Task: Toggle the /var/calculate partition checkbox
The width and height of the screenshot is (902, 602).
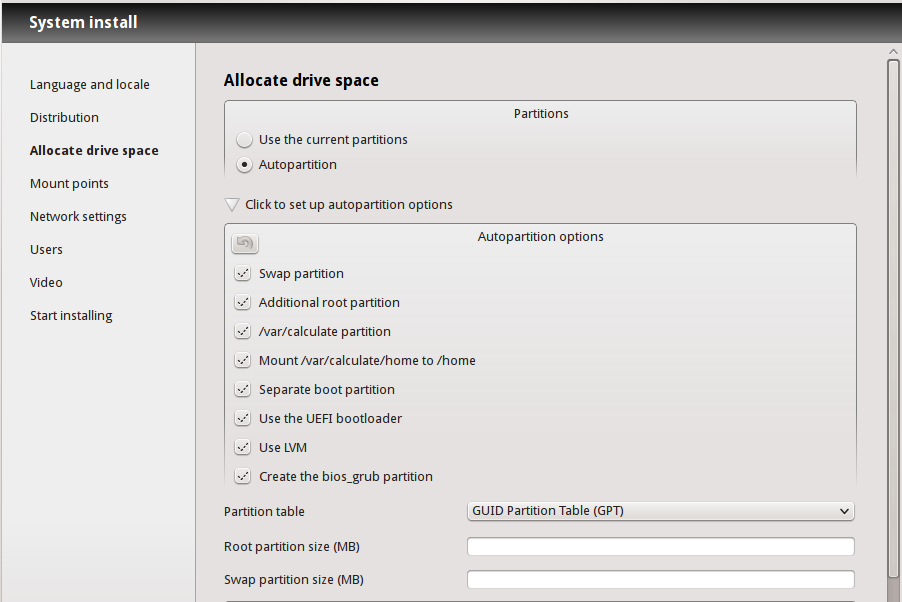Action: coord(243,332)
